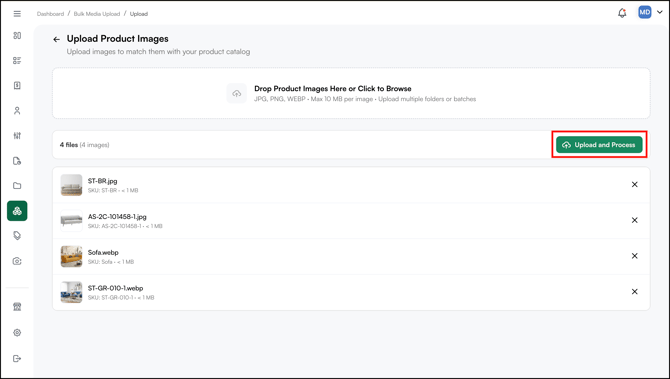Image resolution: width=670 pixels, height=379 pixels.
Task: Open the dashboard grid sidebar icon
Action: pos(17,35)
